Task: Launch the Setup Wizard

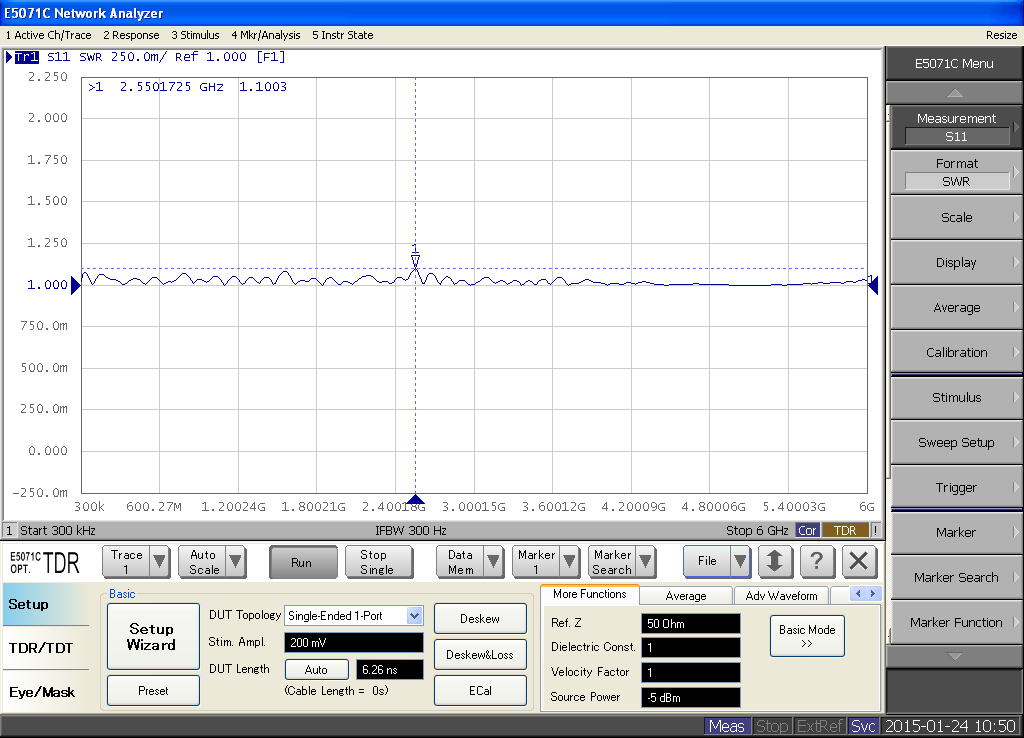Action: tap(152, 636)
